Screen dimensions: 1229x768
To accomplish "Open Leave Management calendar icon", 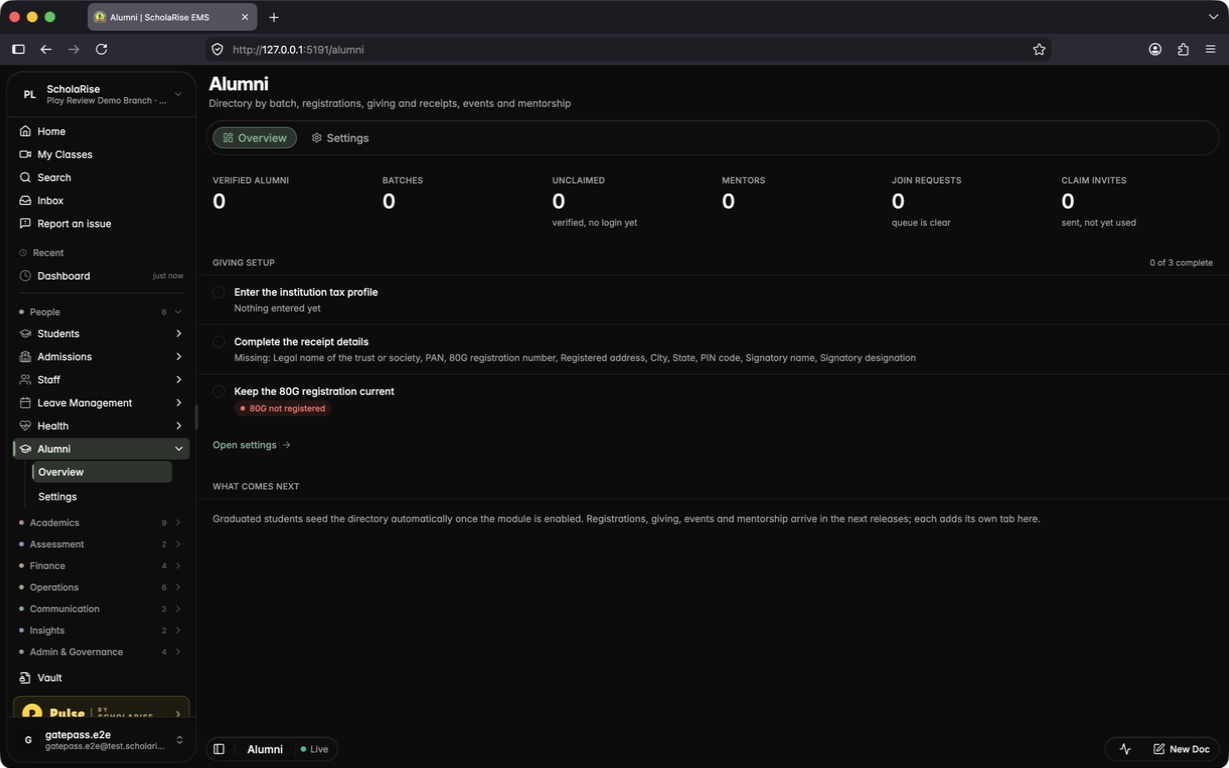I will click(x=26, y=402).
